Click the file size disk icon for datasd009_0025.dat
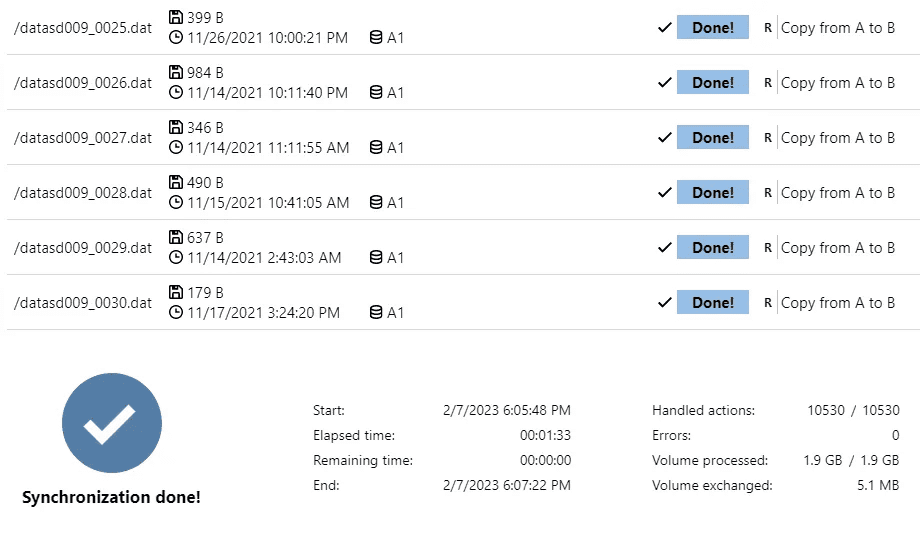The width and height of the screenshot is (920, 554). tap(177, 17)
